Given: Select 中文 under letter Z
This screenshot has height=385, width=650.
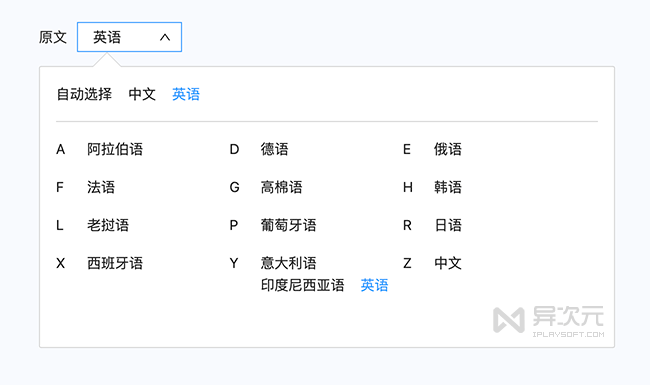Looking at the screenshot, I should [448, 263].
